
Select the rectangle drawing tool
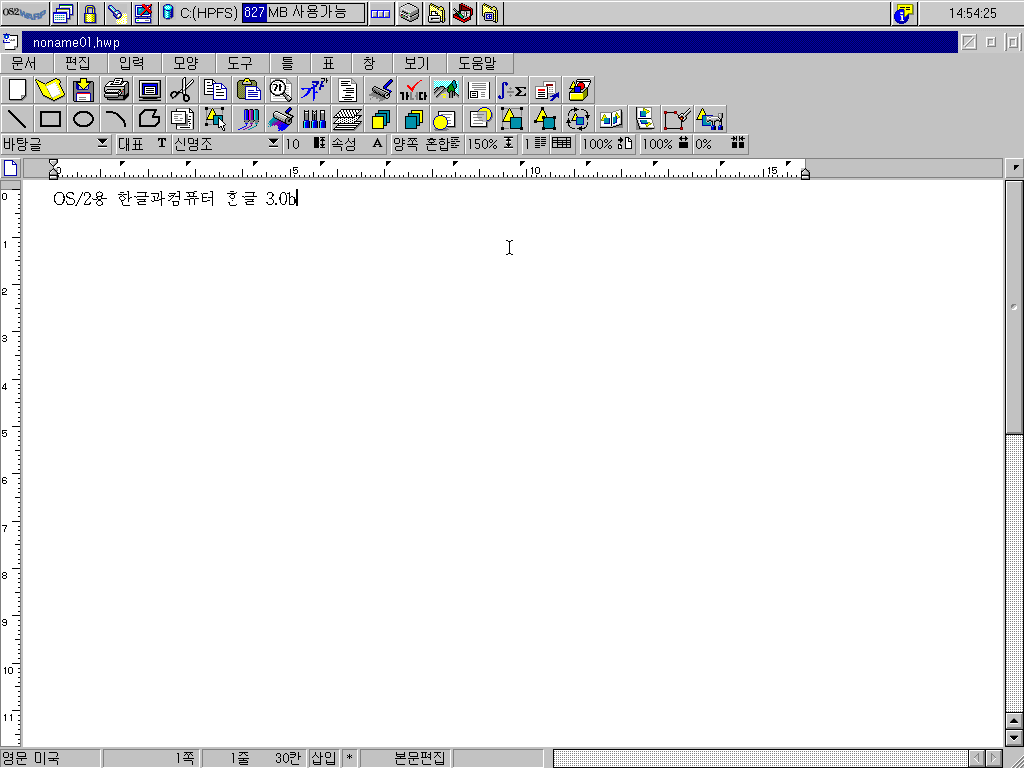(50, 119)
